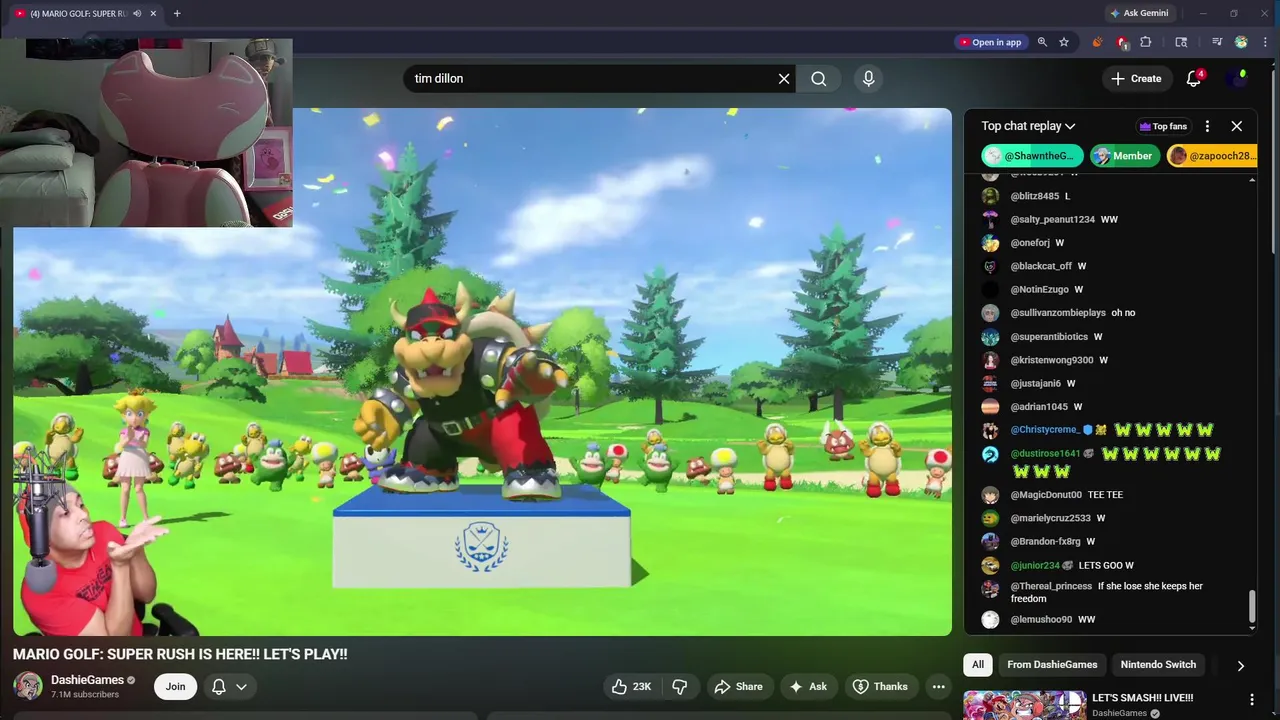This screenshot has width=1280, height=720.
Task: Click the Thanks button
Action: click(x=880, y=686)
